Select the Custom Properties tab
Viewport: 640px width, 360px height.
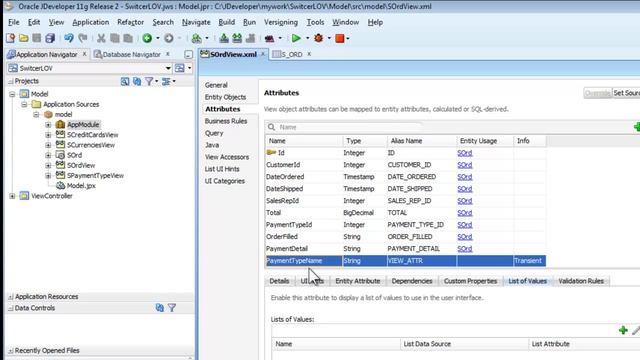coord(470,281)
